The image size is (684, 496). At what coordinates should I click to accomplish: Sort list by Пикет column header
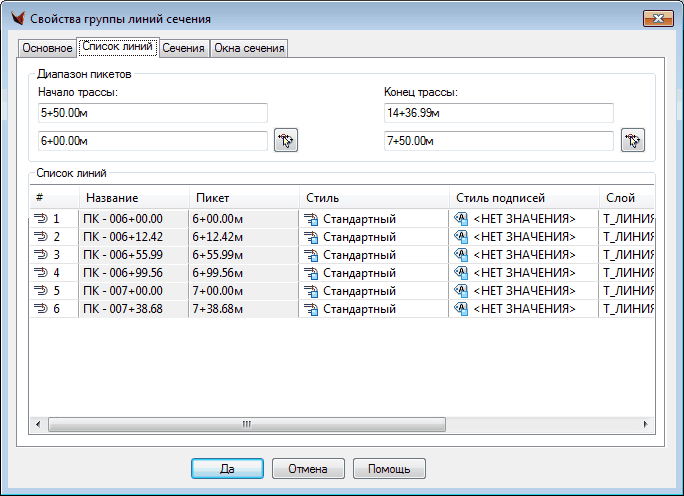tap(243, 197)
